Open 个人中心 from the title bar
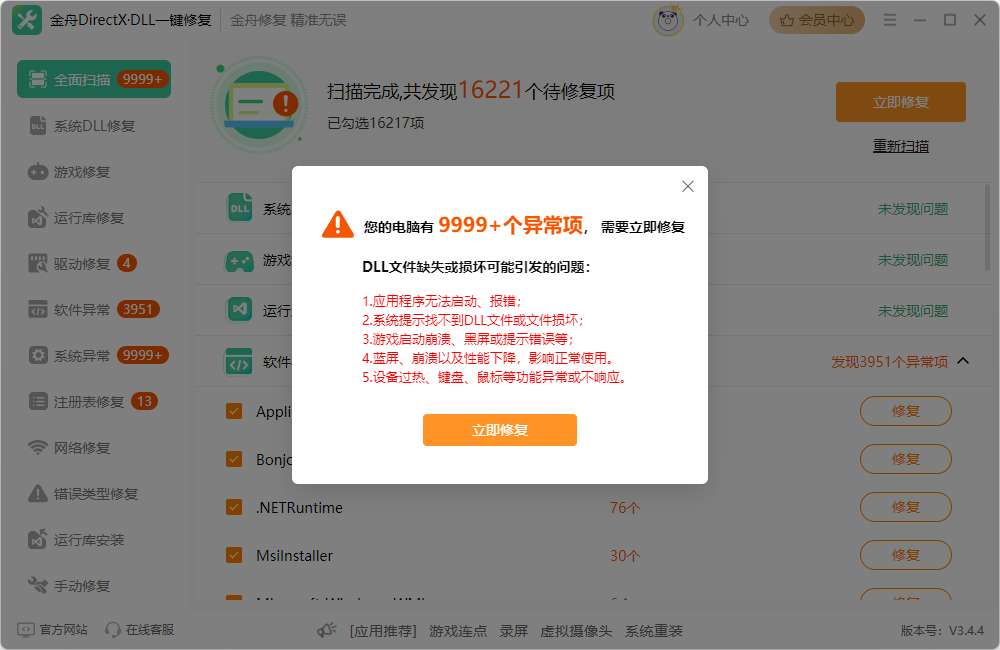 (x=720, y=19)
